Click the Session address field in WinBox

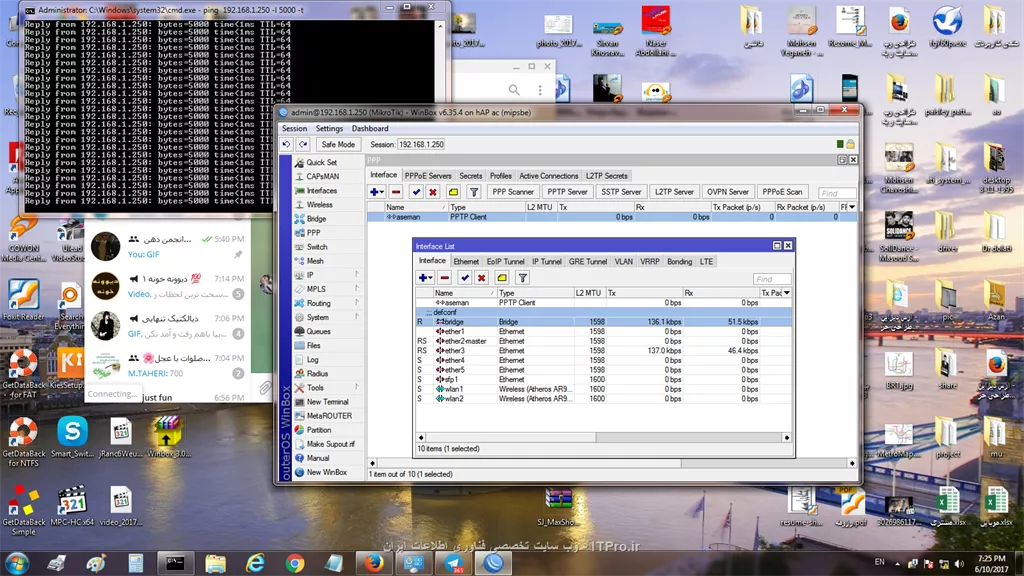421,144
